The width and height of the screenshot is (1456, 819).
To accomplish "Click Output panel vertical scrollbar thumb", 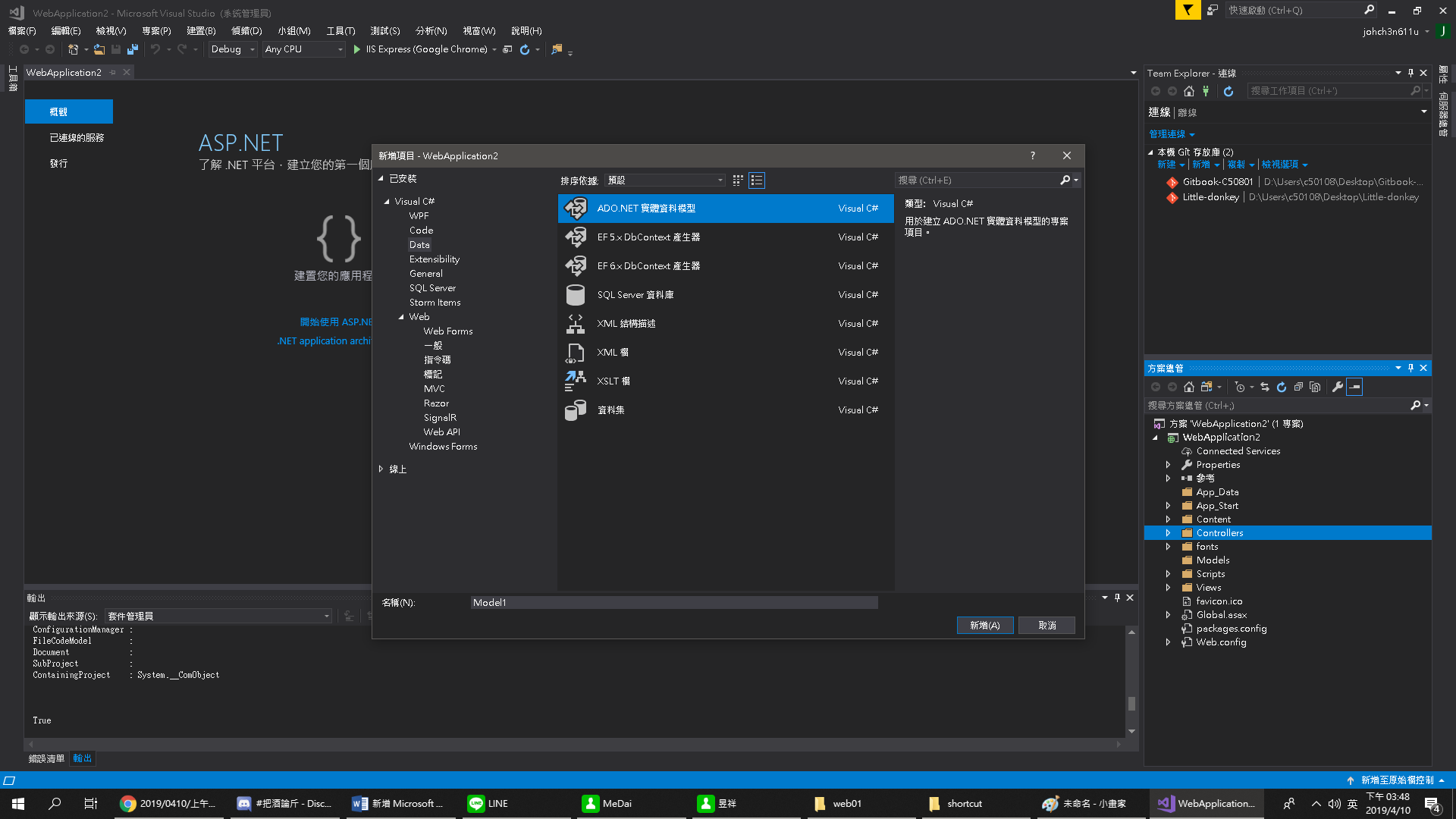I will point(1131,704).
